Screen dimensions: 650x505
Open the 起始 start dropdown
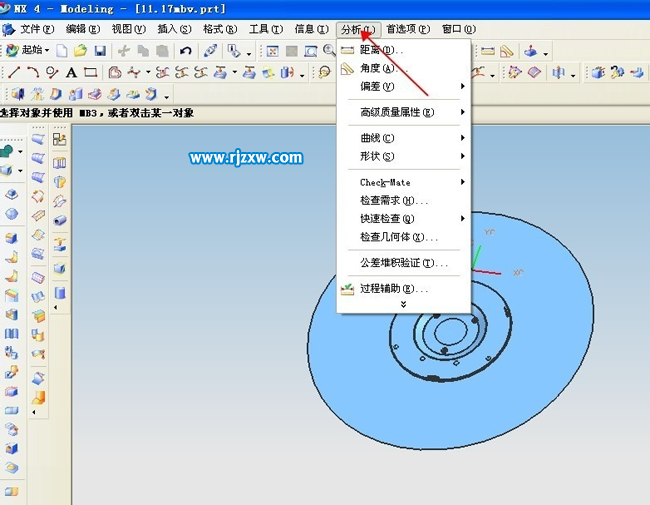pyautogui.click(x=28, y=51)
